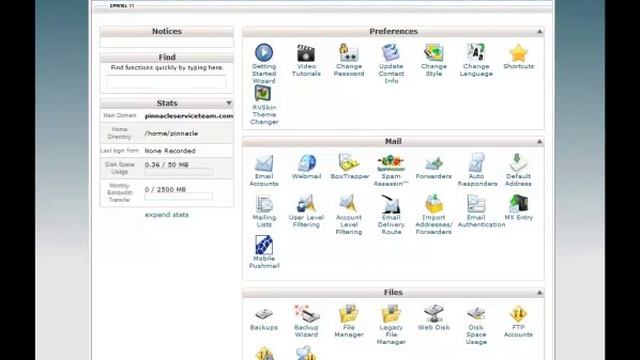Click the 0 / 2500 MB value
Image resolution: width=640 pixels, height=360 pixels.
tap(165, 189)
